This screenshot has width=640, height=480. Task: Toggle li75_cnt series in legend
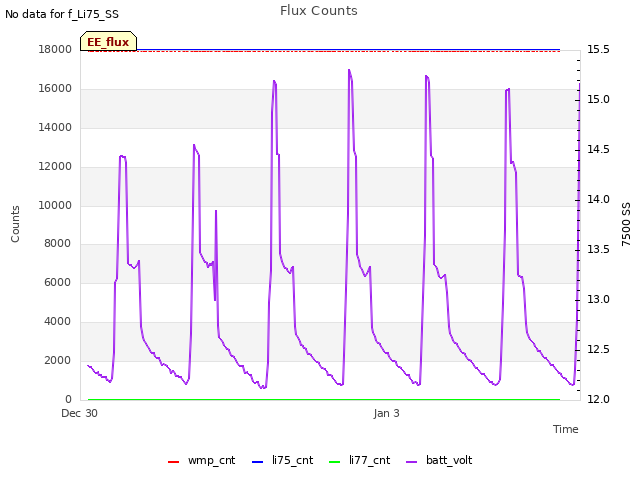coord(282,460)
